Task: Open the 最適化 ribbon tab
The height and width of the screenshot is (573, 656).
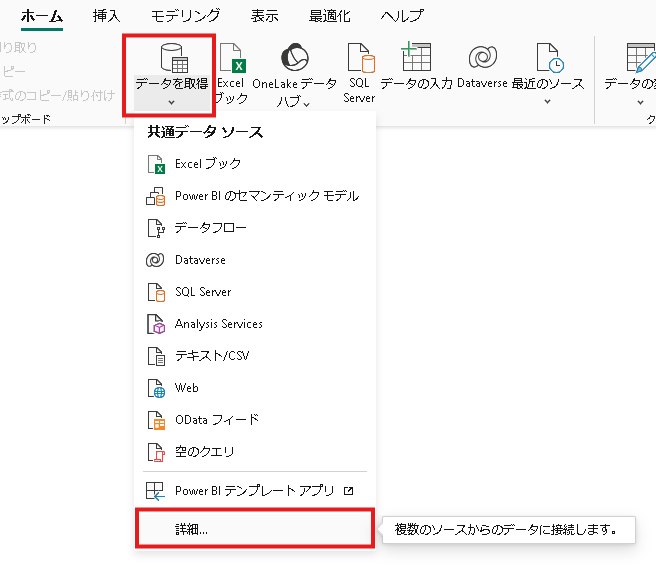Action: coord(330,16)
